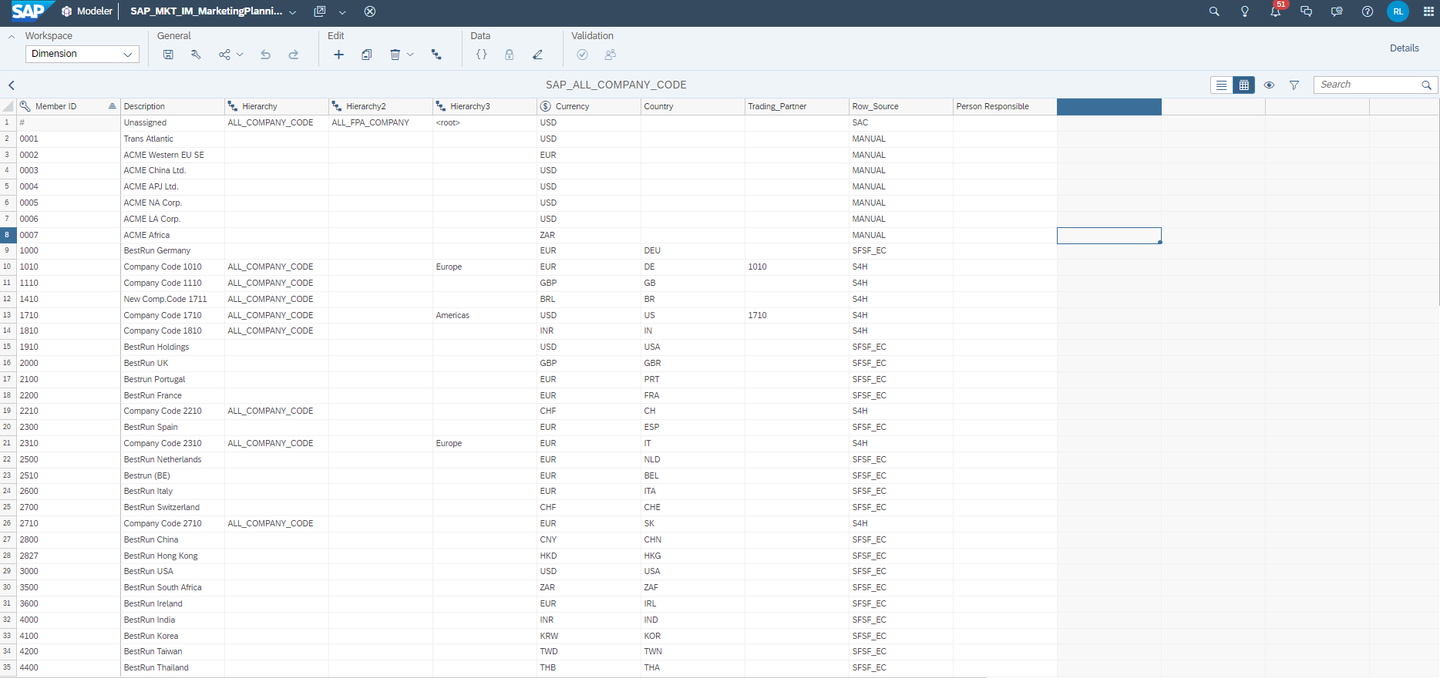The width and height of the screenshot is (1440, 678).
Task: Close the model with the circled X
Action: [370, 12]
